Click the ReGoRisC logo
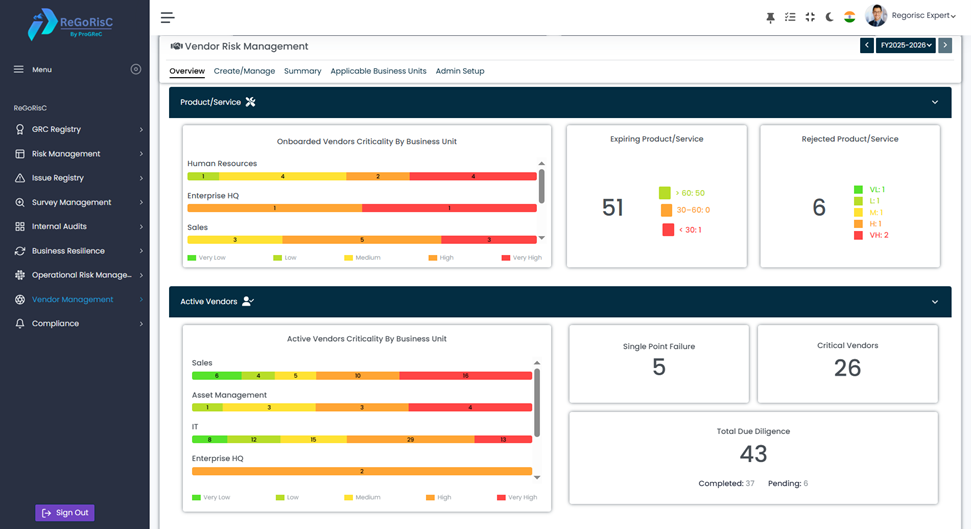 tap(74, 24)
